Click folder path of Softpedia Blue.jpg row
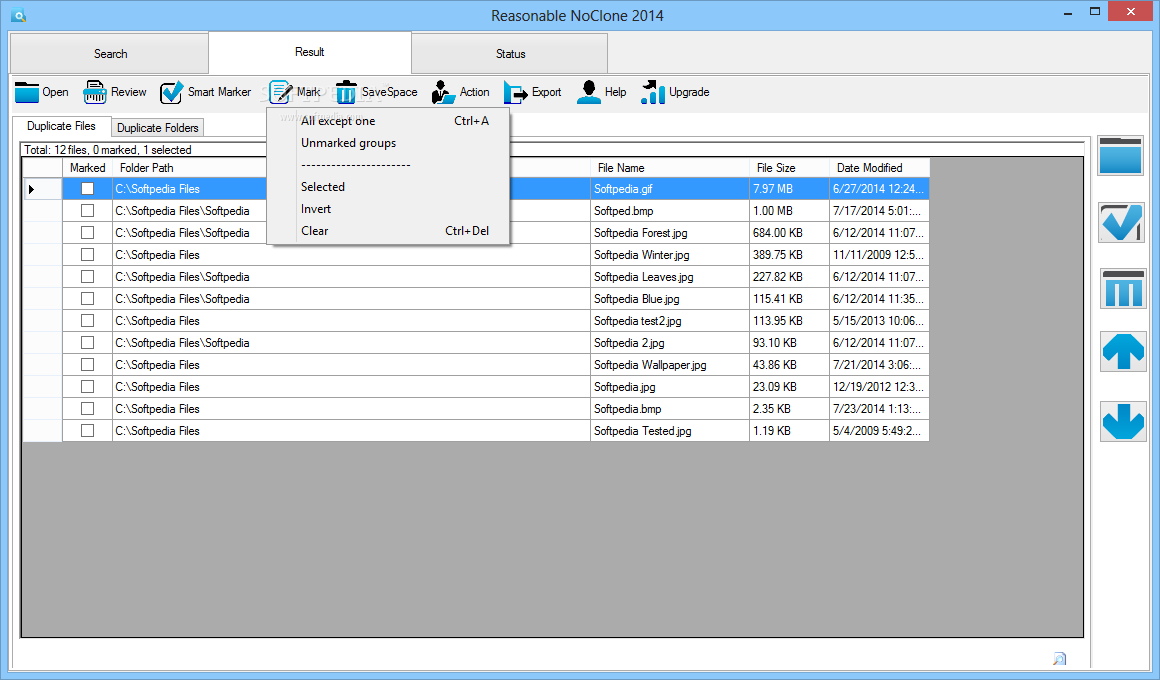 pos(351,299)
